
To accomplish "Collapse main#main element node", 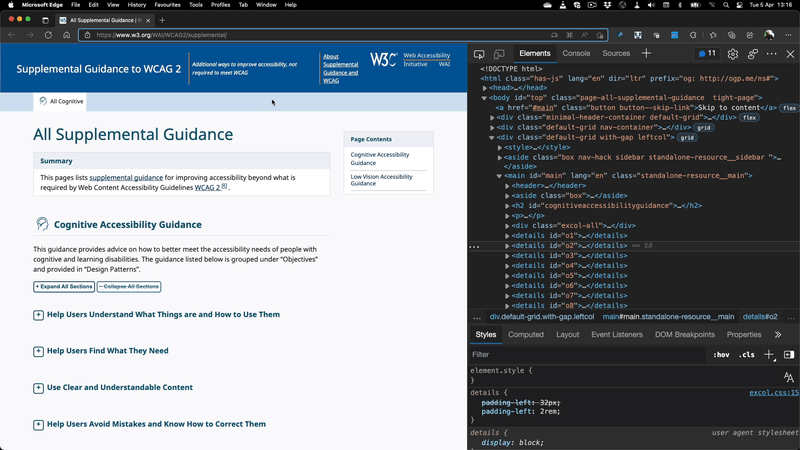I will (499, 176).
